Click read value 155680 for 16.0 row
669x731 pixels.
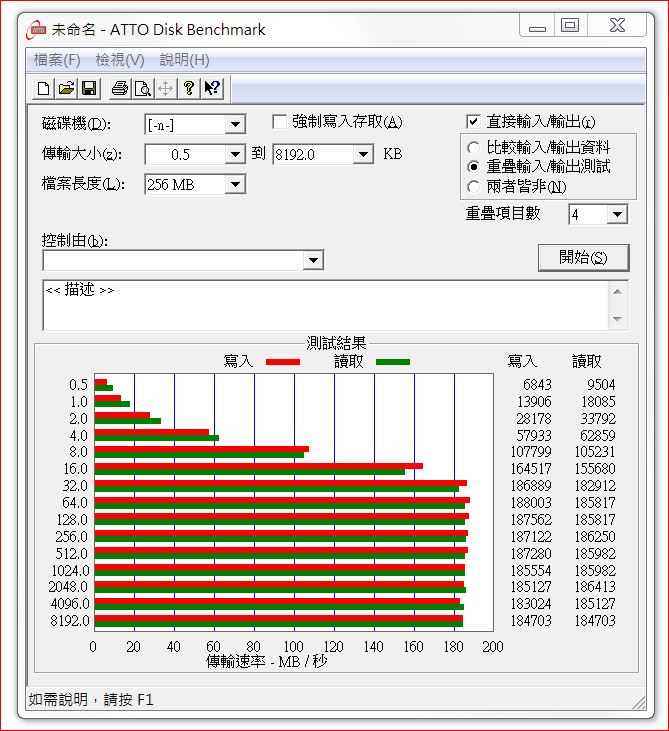(x=595, y=469)
